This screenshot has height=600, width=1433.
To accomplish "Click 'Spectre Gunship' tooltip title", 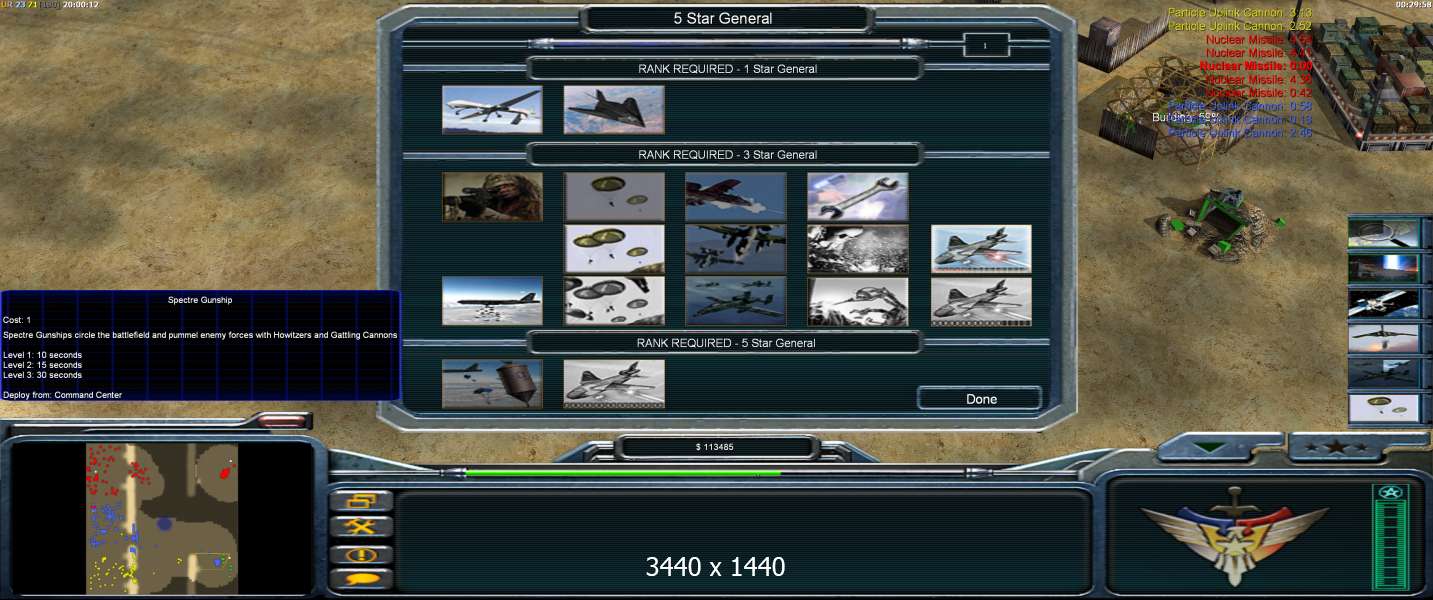I will pyautogui.click(x=201, y=300).
